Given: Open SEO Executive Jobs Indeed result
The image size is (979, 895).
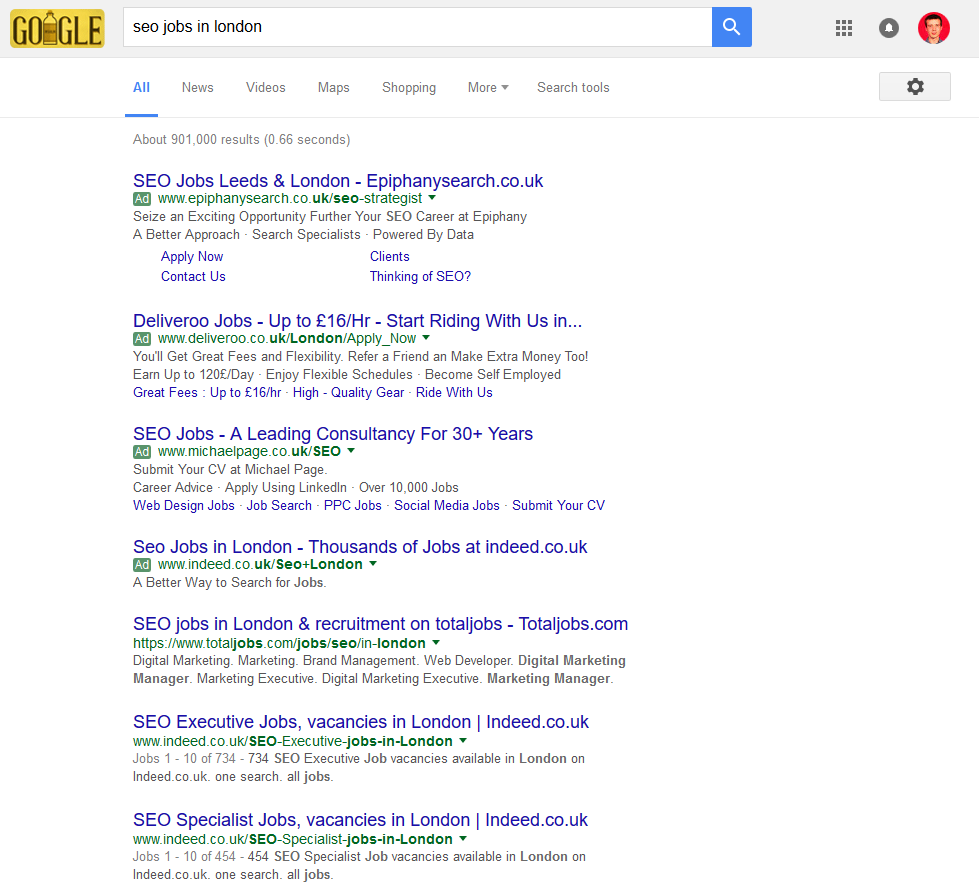Looking at the screenshot, I should coord(361,722).
